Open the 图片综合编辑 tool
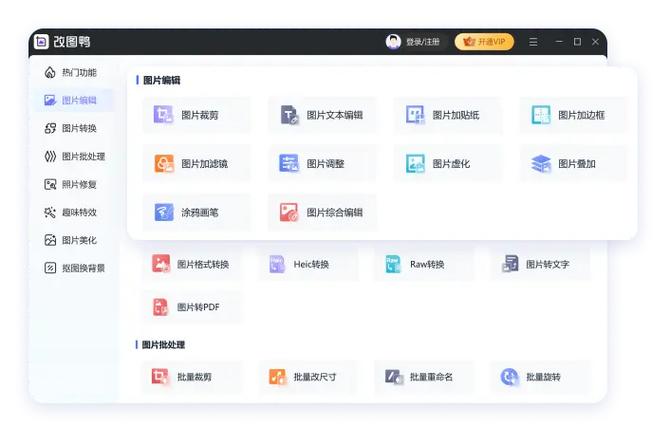 (x=322, y=212)
